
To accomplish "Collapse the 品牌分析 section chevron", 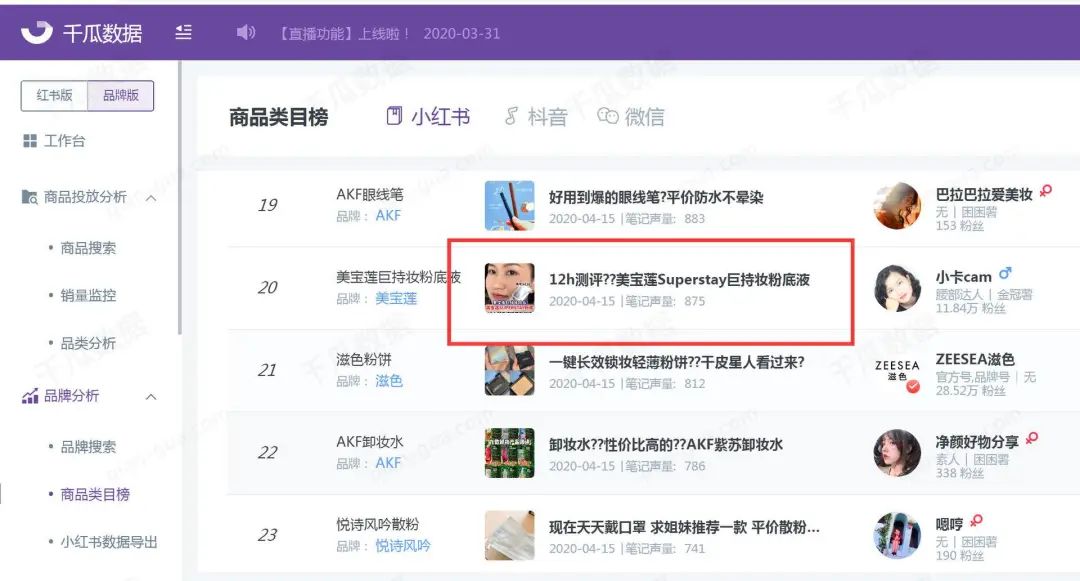I will [x=152, y=397].
